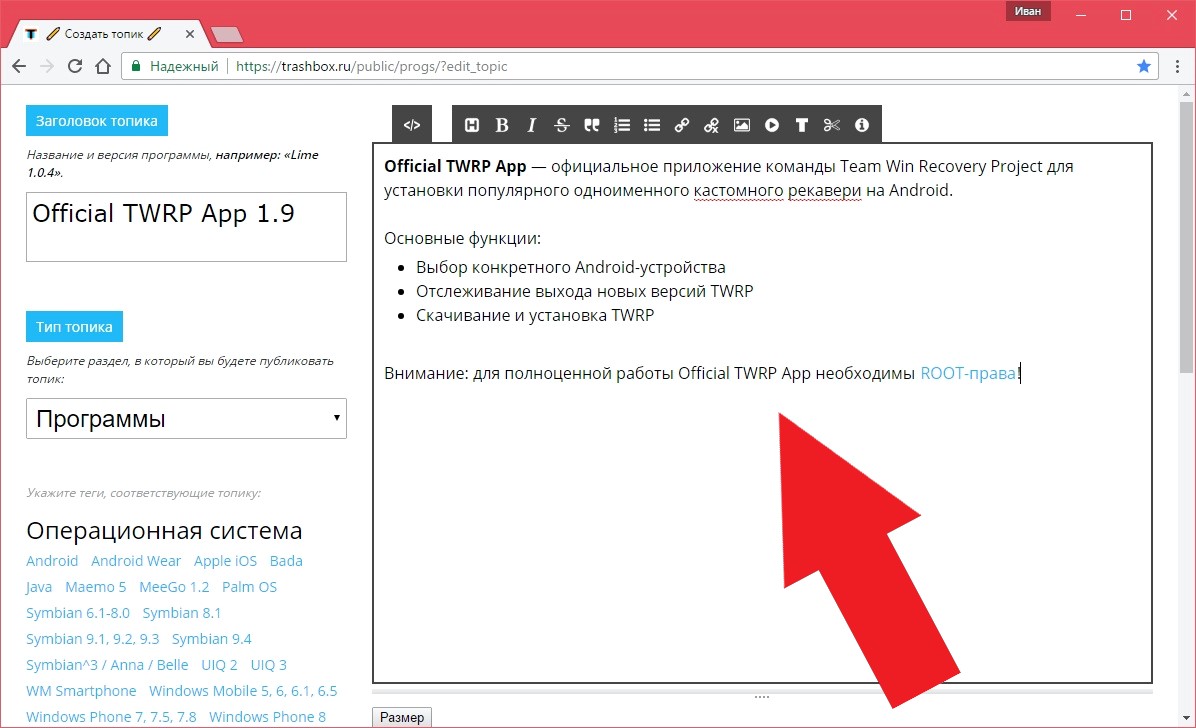Select the Java tag
1196x728 pixels.
click(x=39, y=587)
